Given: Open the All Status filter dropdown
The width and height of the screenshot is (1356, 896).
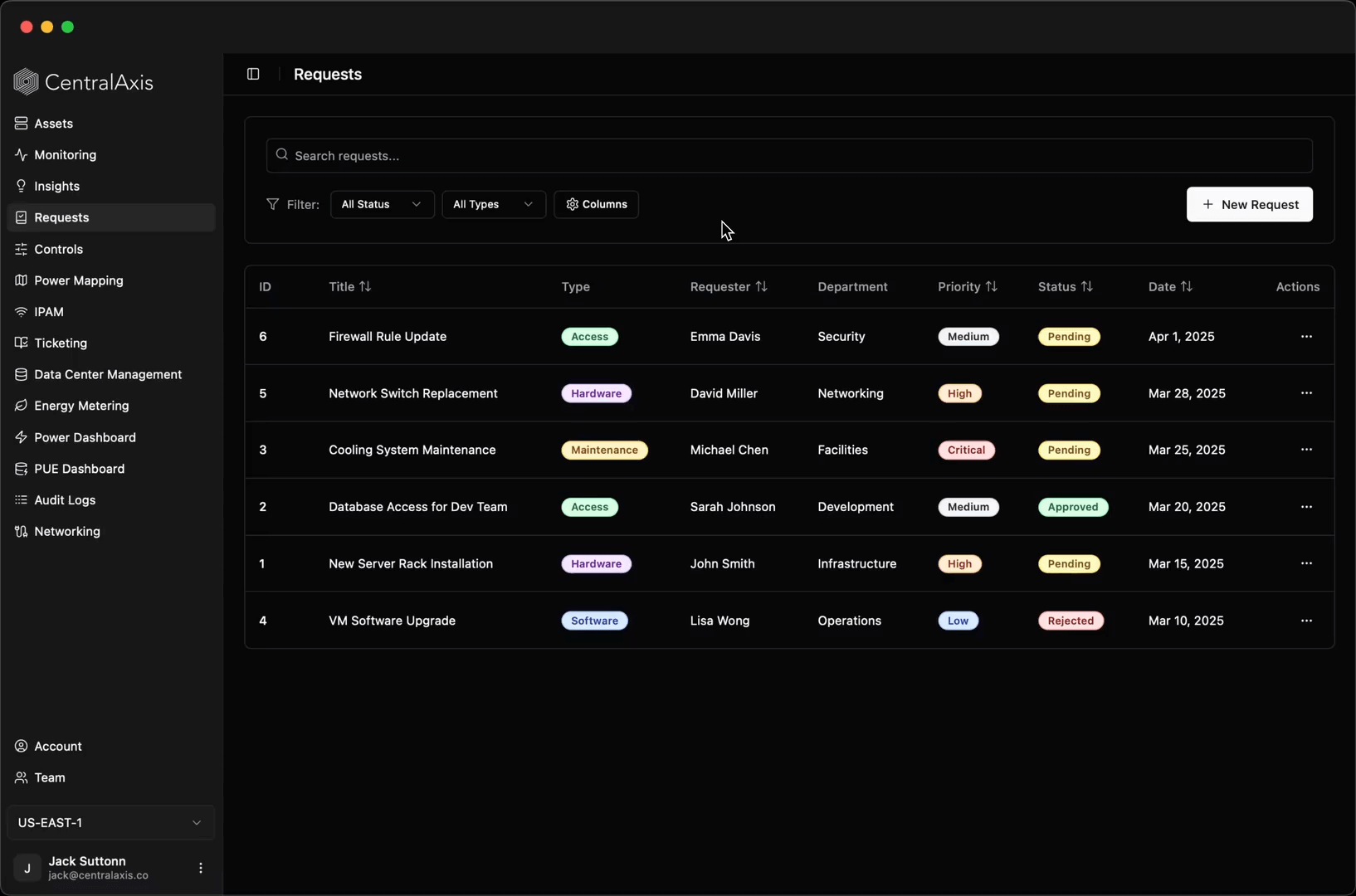Looking at the screenshot, I should [382, 205].
